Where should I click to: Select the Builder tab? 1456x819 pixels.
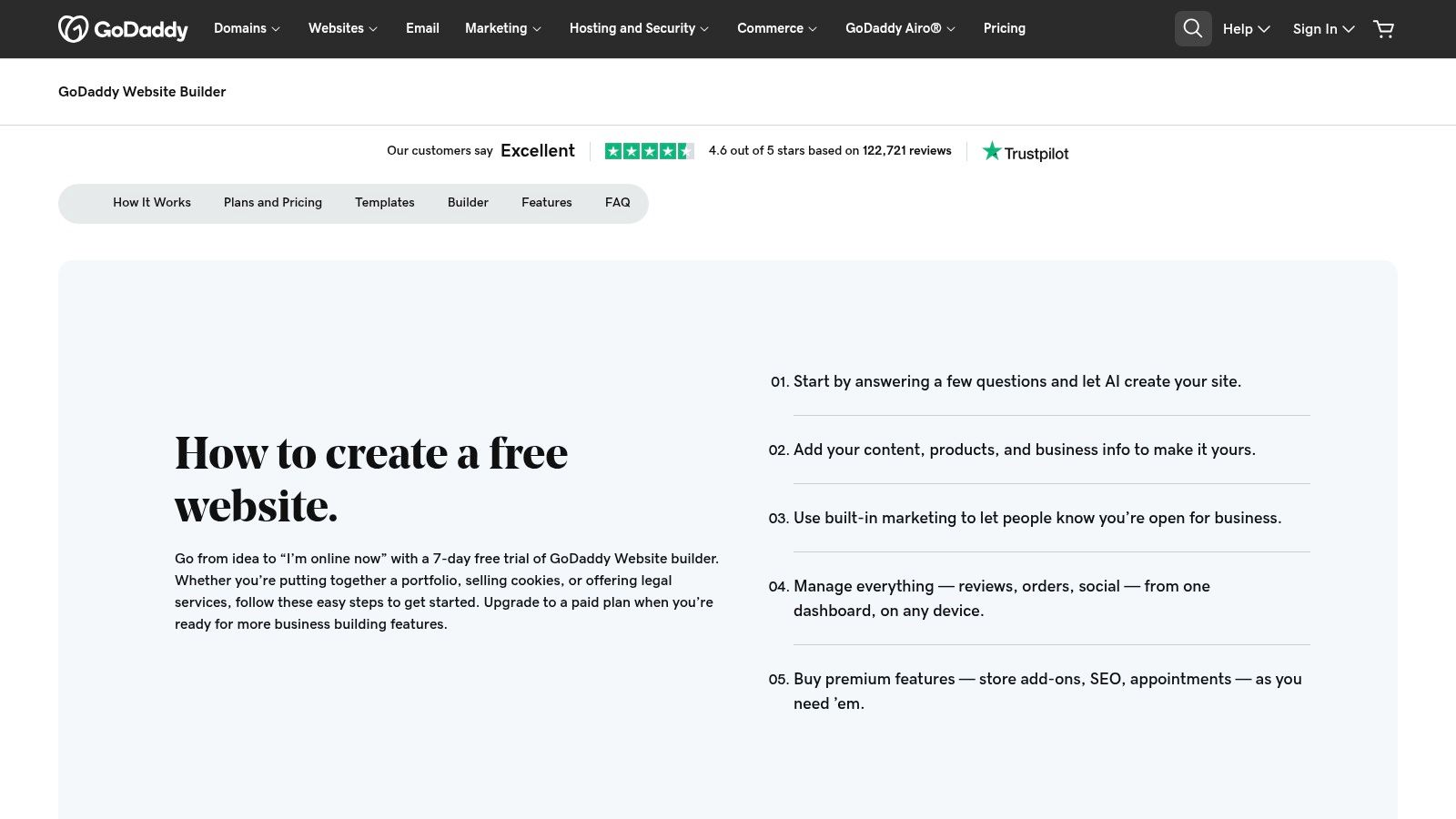pyautogui.click(x=468, y=203)
